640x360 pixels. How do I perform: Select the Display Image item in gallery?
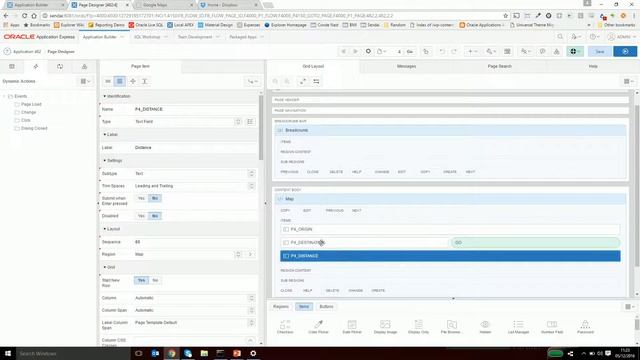385,327
